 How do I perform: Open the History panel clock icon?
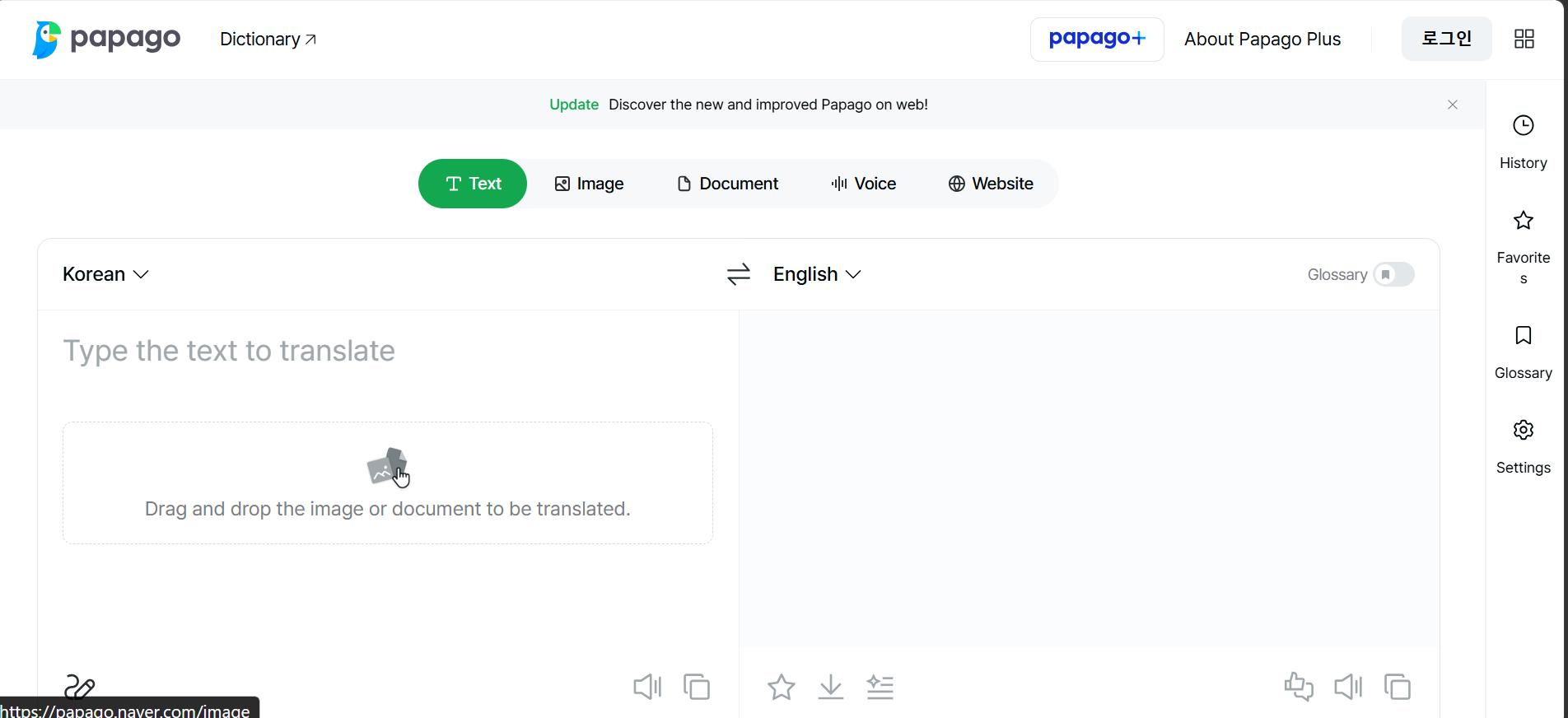1523,126
